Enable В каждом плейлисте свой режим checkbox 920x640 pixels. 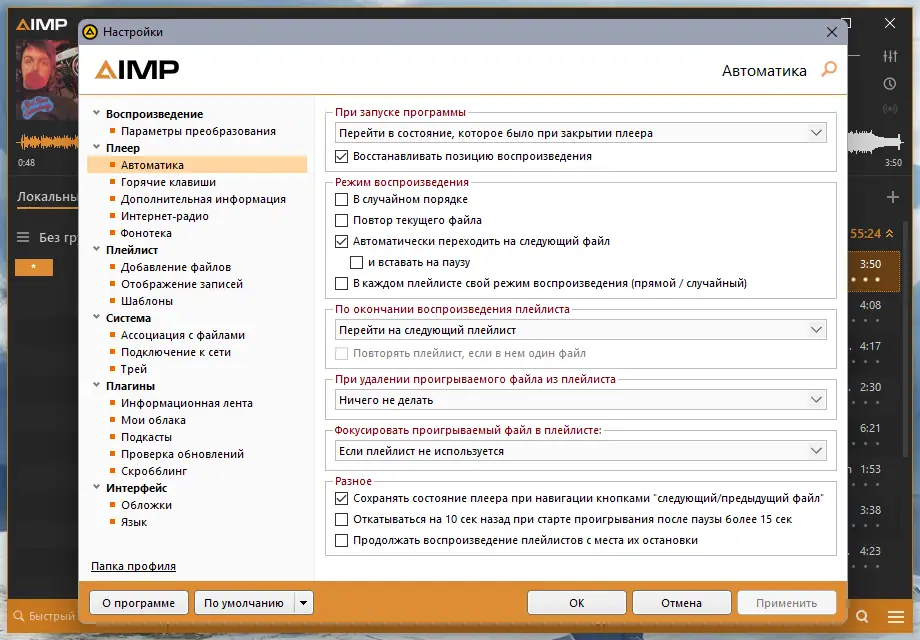[x=341, y=283]
